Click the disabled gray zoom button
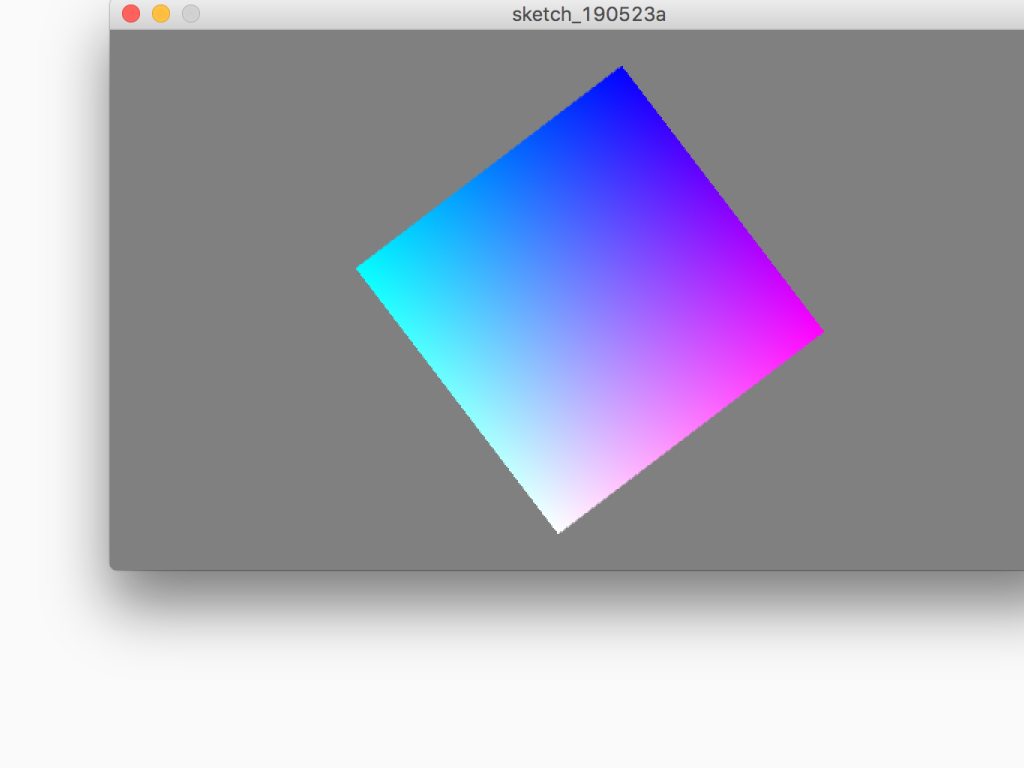The image size is (1024, 768). 191,14
